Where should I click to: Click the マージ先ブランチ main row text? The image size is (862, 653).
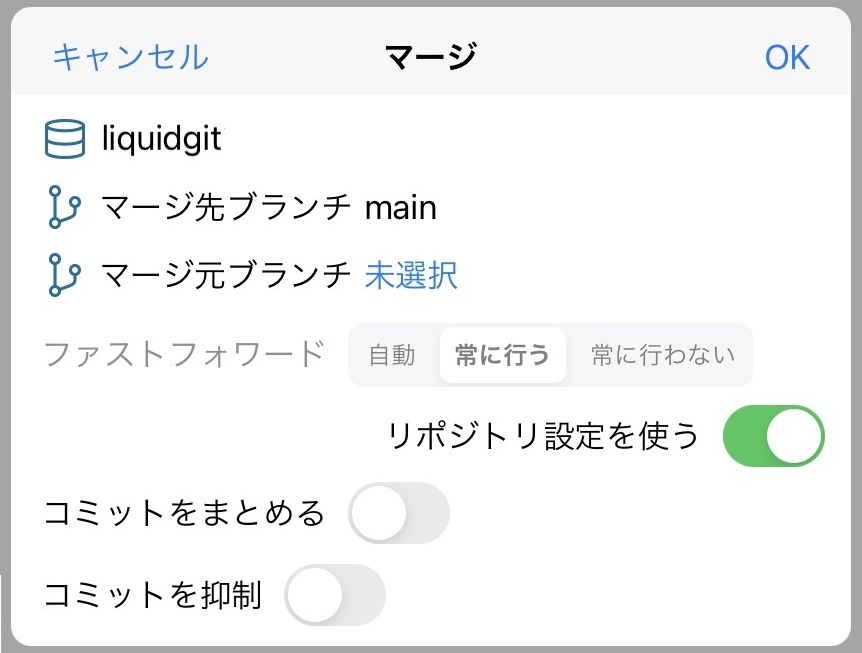[269, 207]
